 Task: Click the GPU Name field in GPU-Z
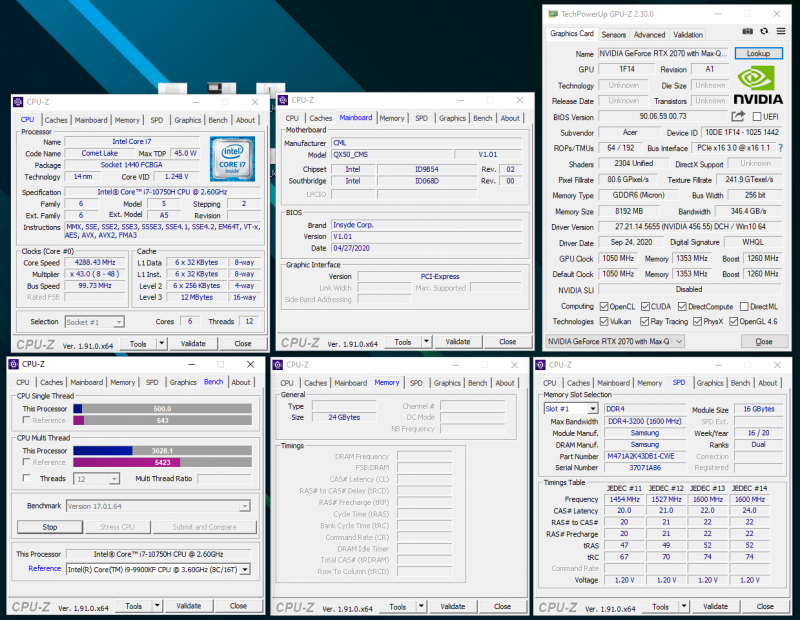click(x=664, y=53)
